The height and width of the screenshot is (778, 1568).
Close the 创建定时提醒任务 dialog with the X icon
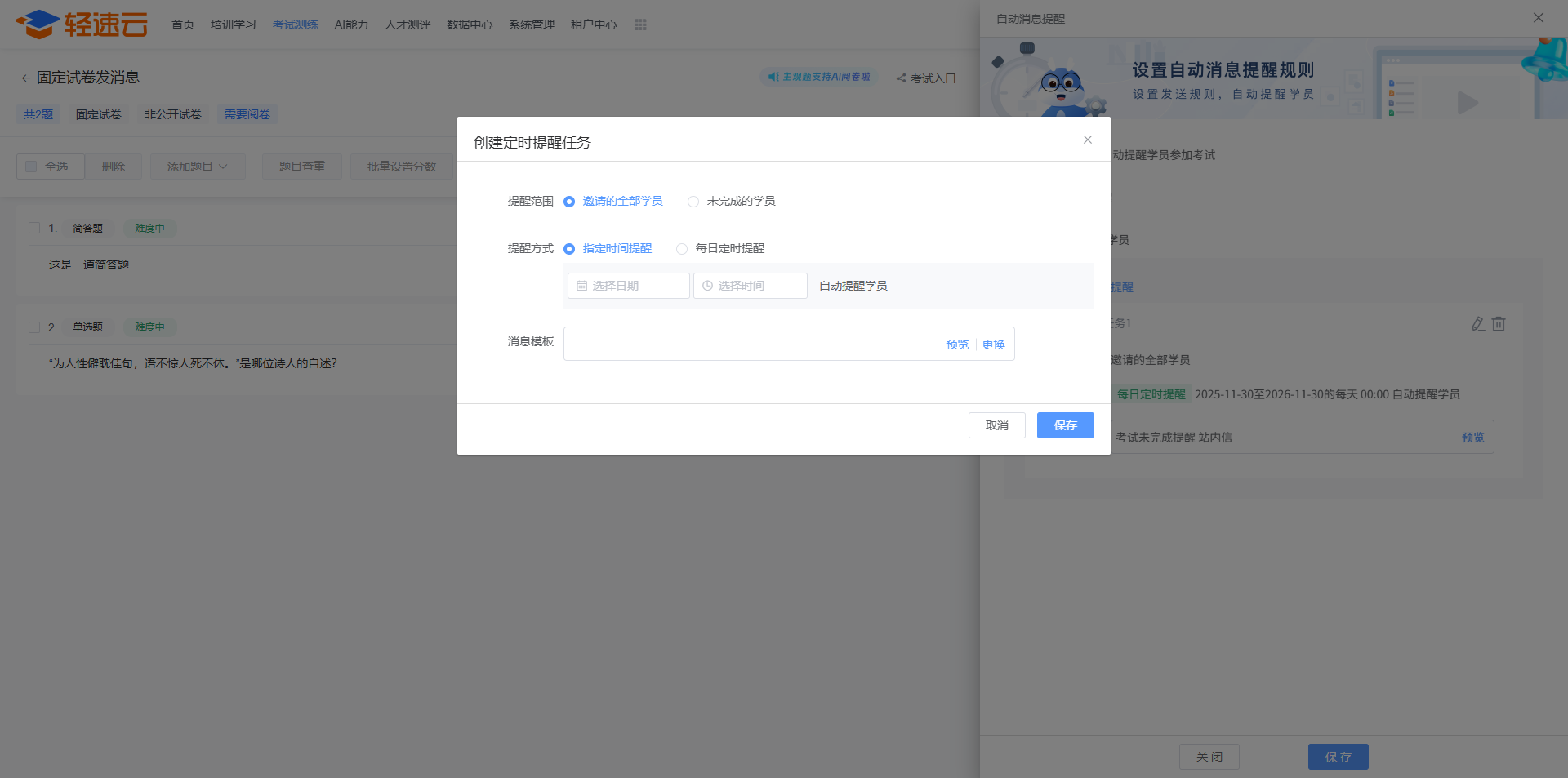[x=1087, y=140]
